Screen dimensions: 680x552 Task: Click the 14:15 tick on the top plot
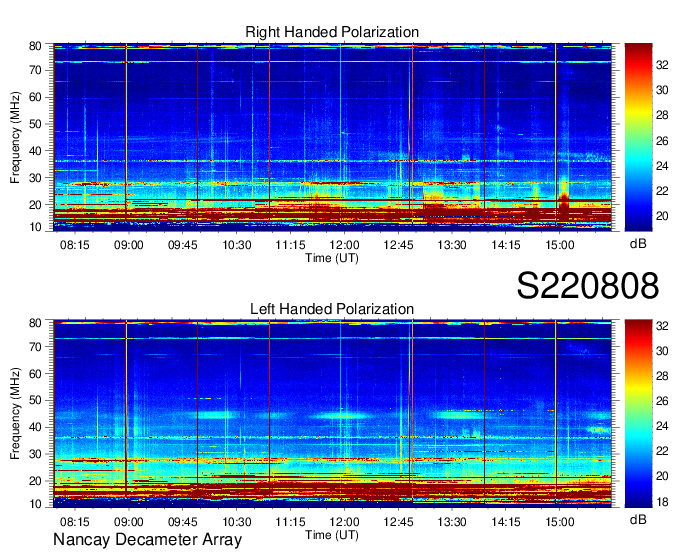pos(506,245)
